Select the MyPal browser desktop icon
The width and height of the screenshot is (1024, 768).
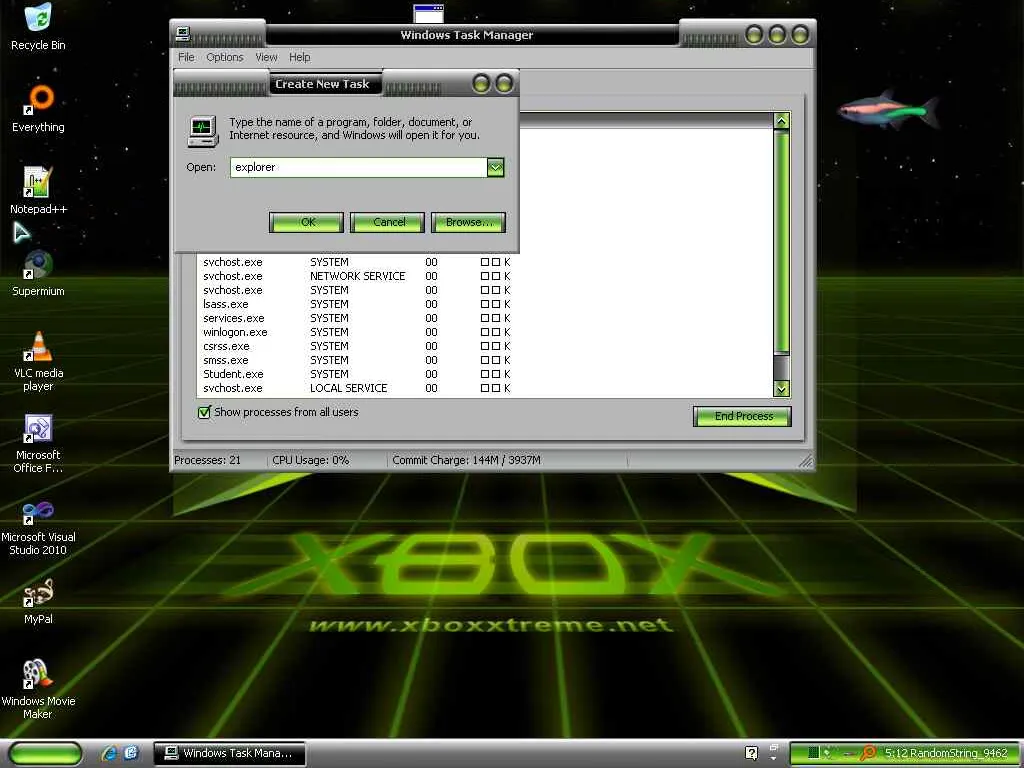point(38,601)
